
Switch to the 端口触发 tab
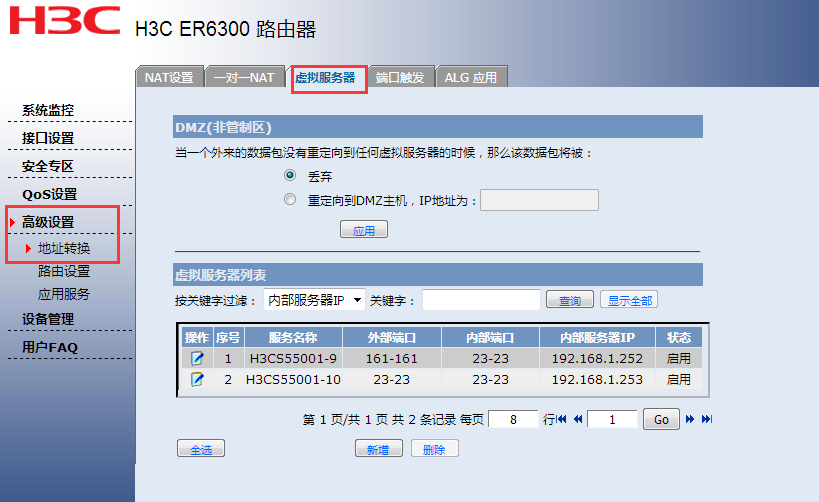click(x=400, y=77)
